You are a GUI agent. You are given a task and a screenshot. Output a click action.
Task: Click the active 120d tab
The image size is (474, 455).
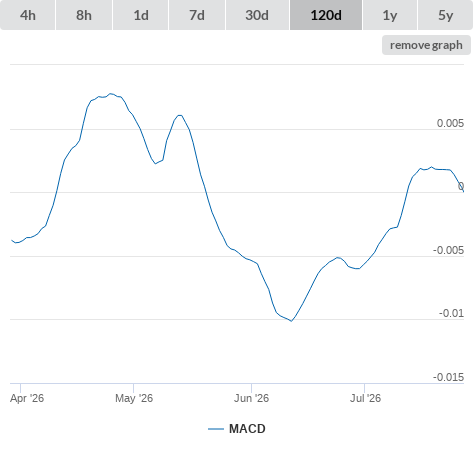point(326,15)
